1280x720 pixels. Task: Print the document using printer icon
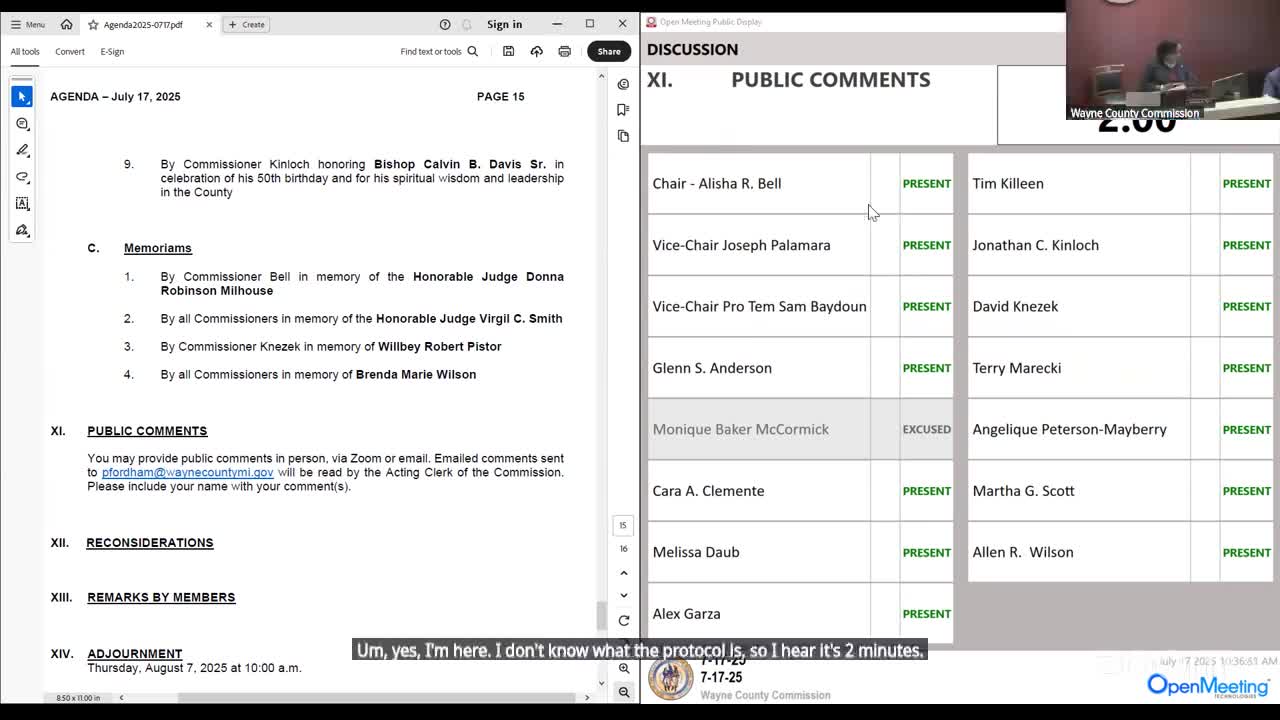click(x=564, y=51)
